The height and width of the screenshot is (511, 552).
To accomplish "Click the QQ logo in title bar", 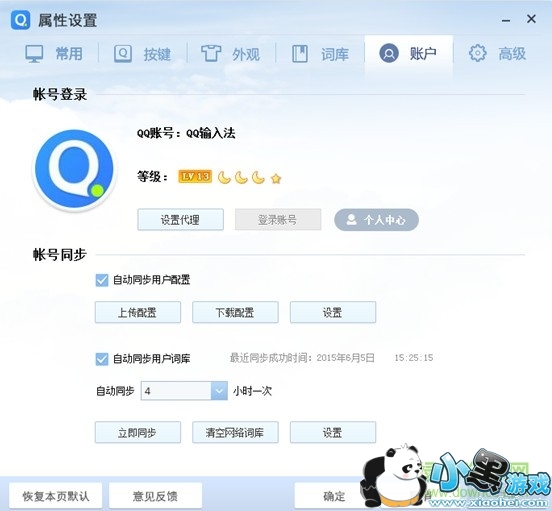I will click(x=20, y=20).
